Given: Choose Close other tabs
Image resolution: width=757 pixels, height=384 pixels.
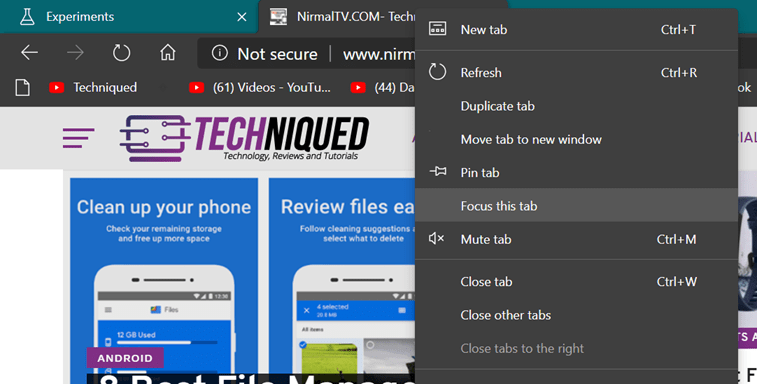Looking at the screenshot, I should click(576, 315).
